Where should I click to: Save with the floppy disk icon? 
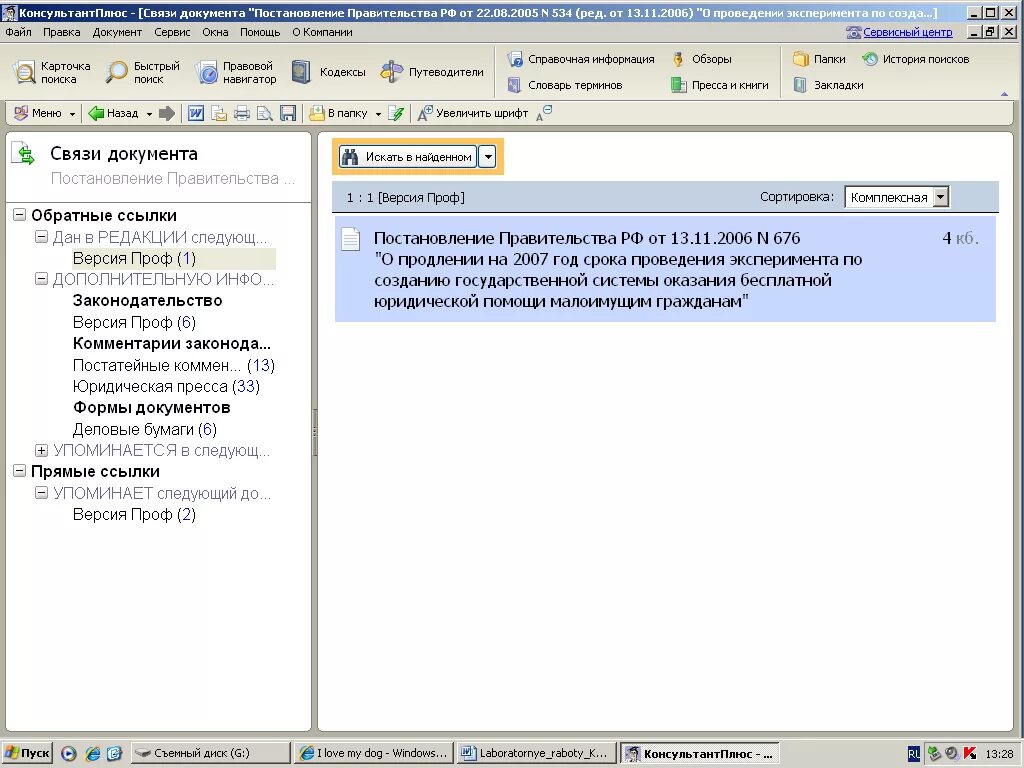pyautogui.click(x=288, y=113)
